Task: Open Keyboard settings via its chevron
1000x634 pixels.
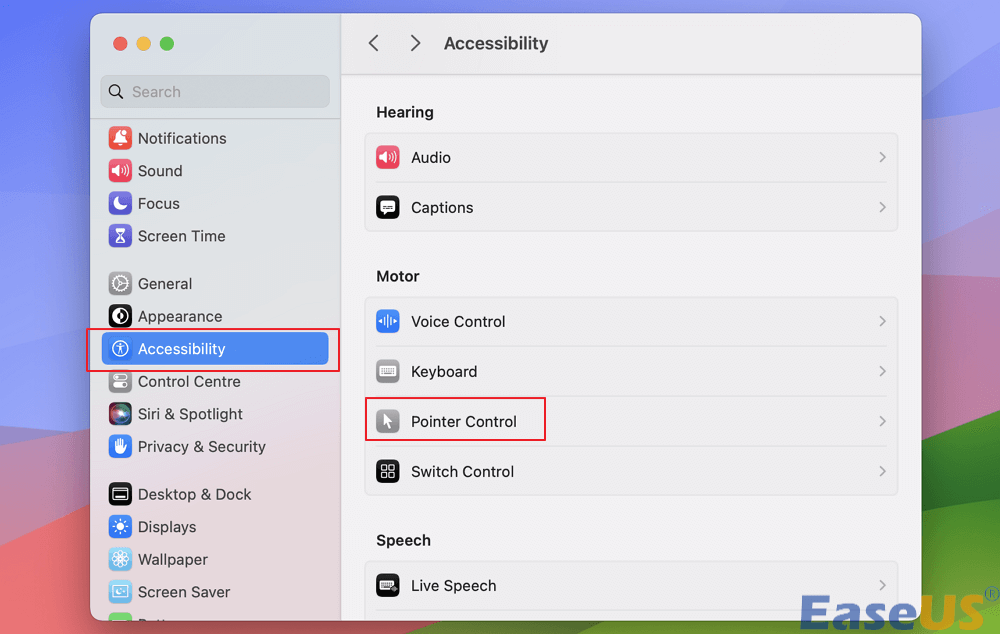Action: click(x=882, y=371)
